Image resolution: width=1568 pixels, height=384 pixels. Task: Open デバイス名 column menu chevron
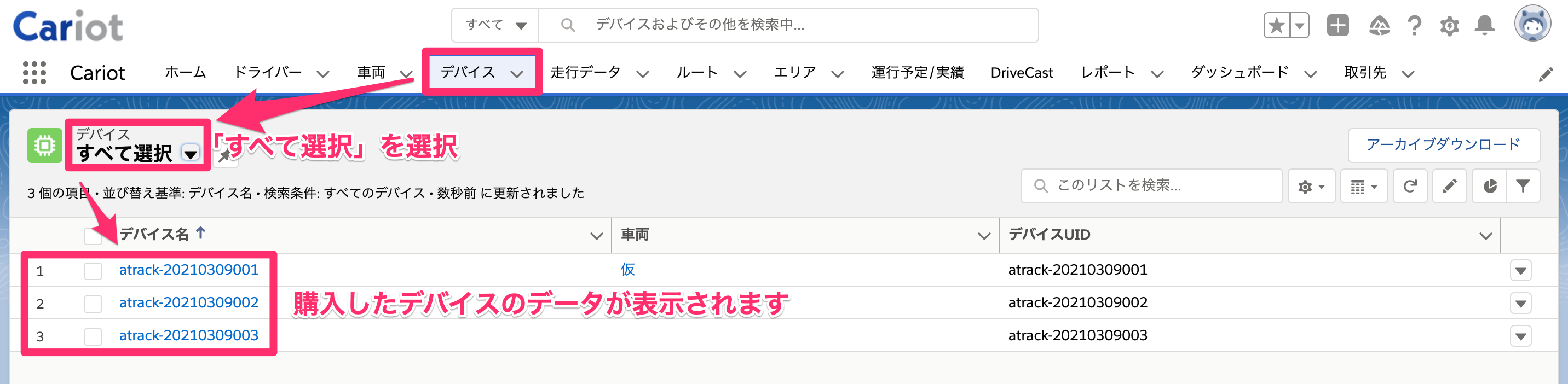coord(596,236)
